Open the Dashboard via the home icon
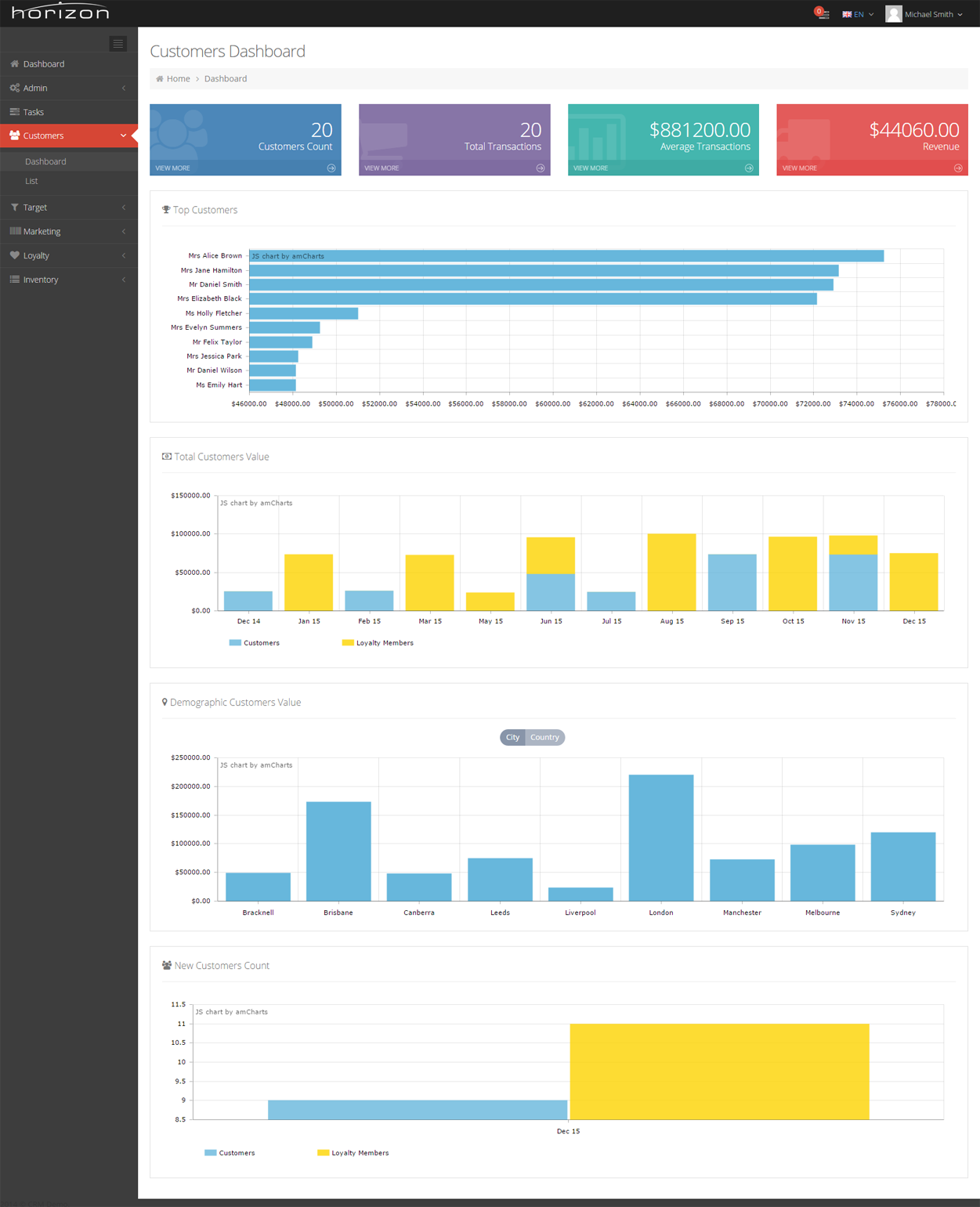The height and width of the screenshot is (1207, 980). pos(14,63)
